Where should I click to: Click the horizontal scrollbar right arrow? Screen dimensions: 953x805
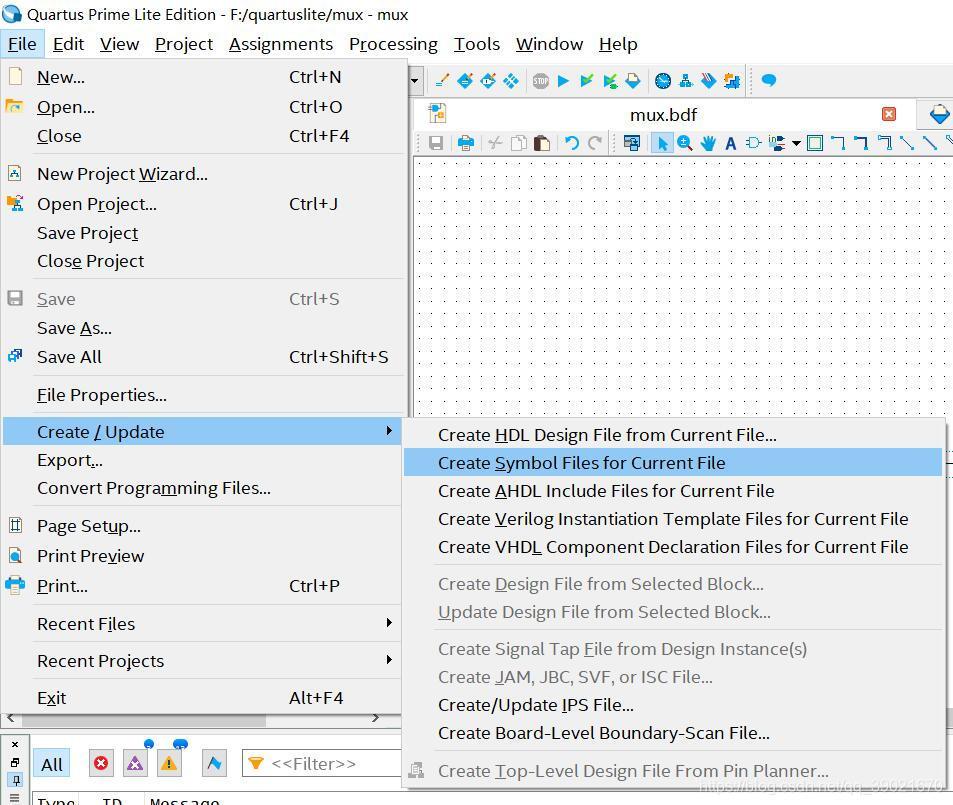coord(376,718)
